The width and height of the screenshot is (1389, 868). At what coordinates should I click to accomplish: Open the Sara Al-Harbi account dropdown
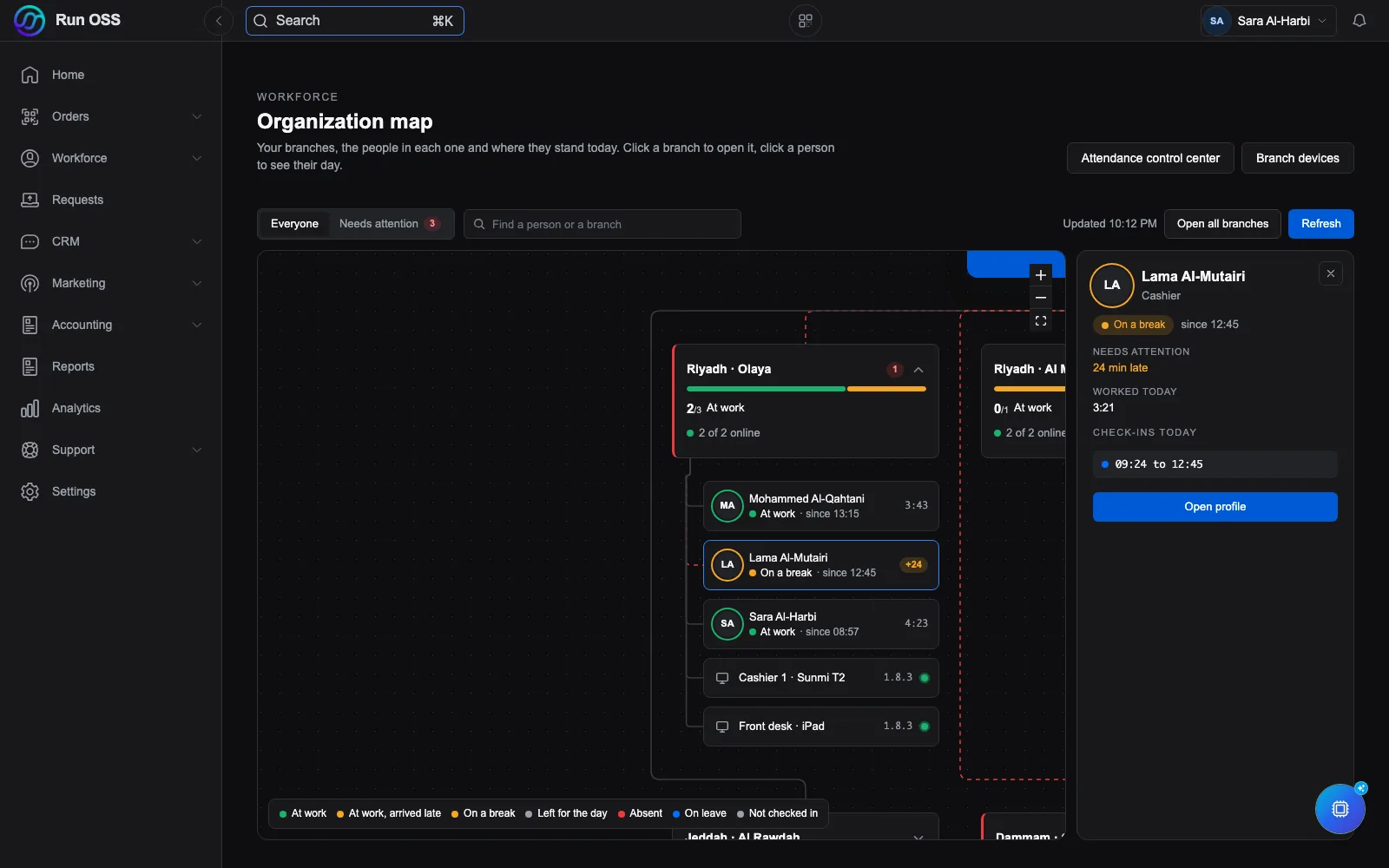(1268, 21)
